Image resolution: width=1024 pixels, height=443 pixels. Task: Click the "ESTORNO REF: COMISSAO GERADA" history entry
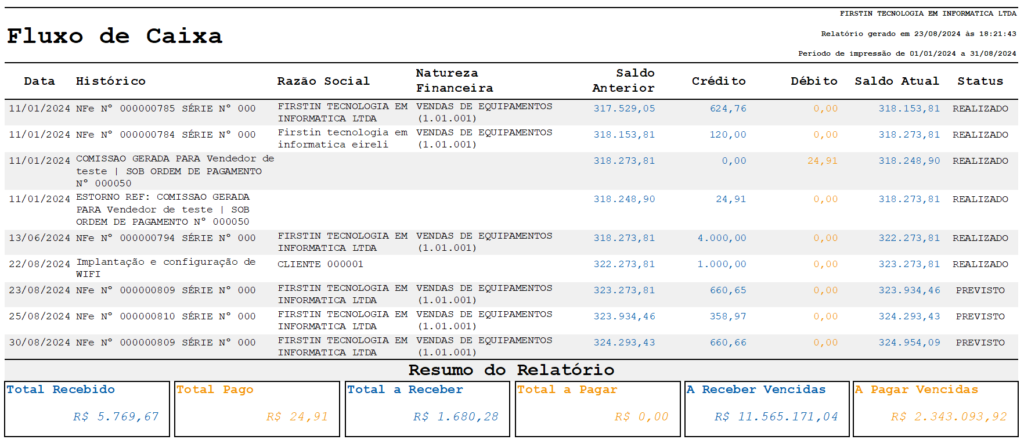click(x=163, y=210)
